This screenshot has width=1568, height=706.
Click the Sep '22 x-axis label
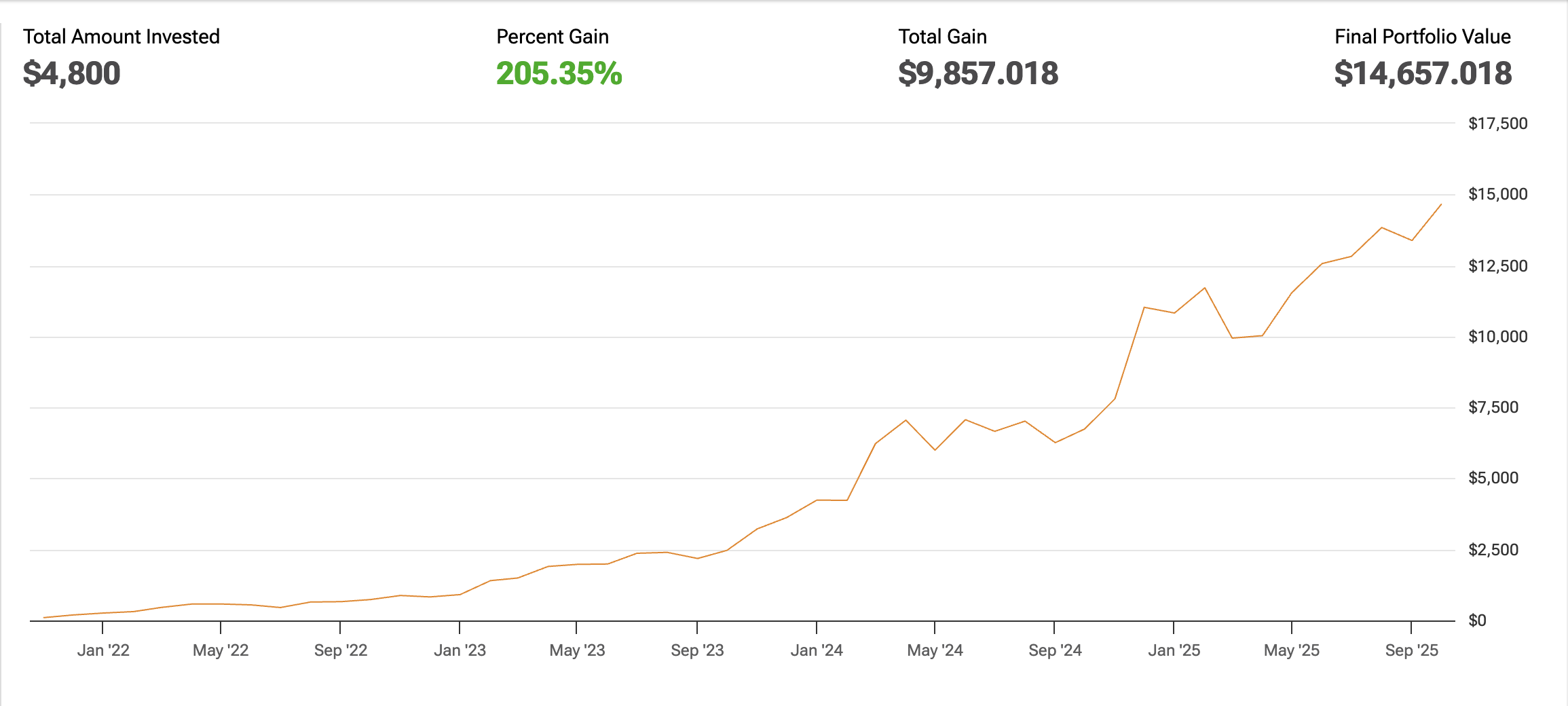[x=341, y=650]
